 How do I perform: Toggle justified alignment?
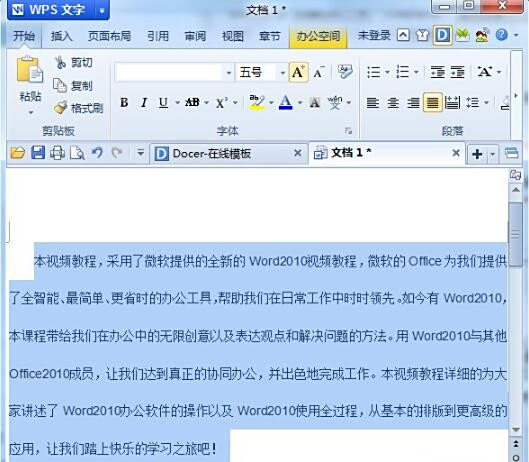click(433, 102)
